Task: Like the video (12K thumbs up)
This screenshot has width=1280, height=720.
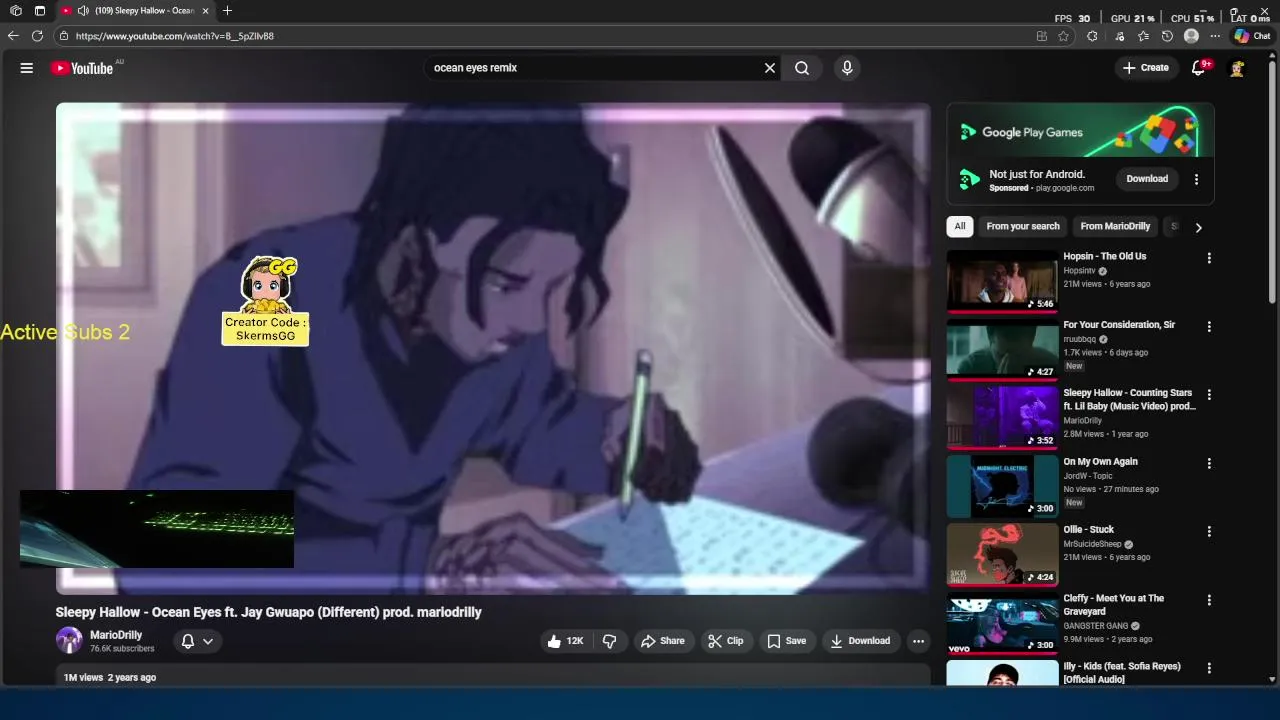Action: coord(566,641)
